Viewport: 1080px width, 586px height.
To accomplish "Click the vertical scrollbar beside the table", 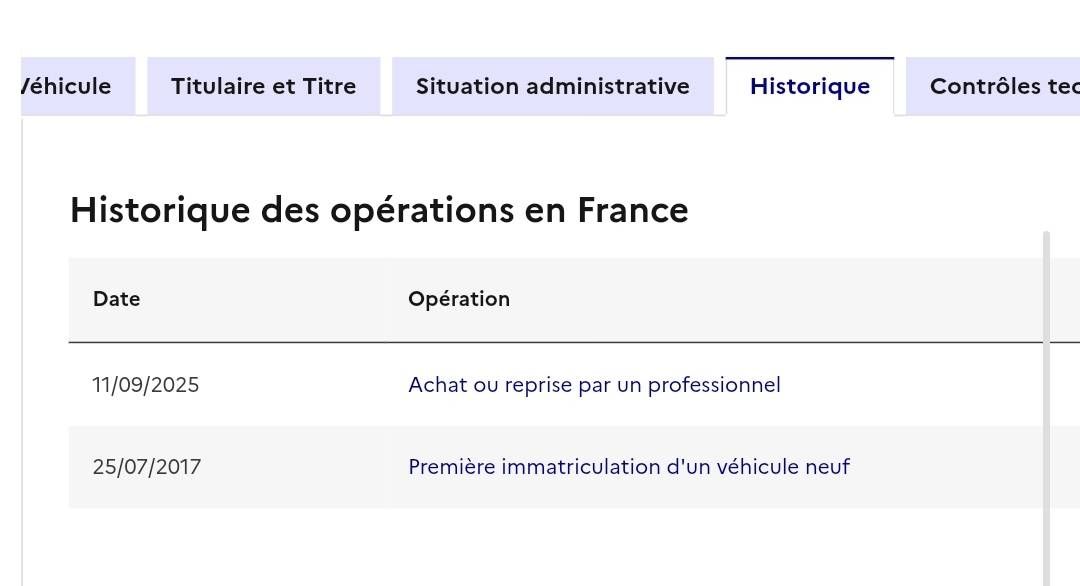I will (1047, 408).
